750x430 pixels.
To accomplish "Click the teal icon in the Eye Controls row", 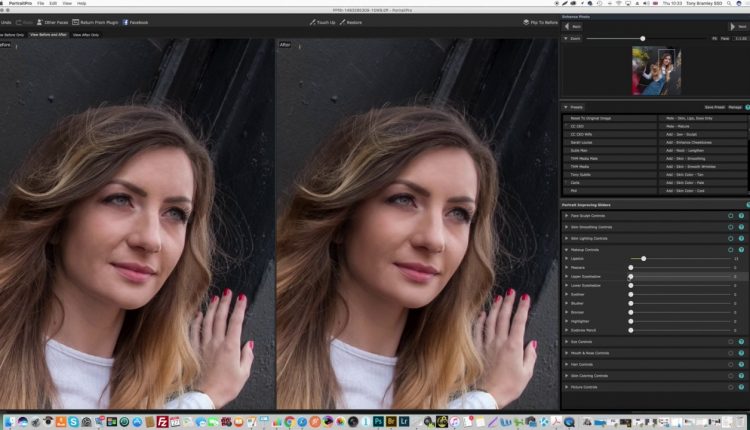I will point(741,342).
